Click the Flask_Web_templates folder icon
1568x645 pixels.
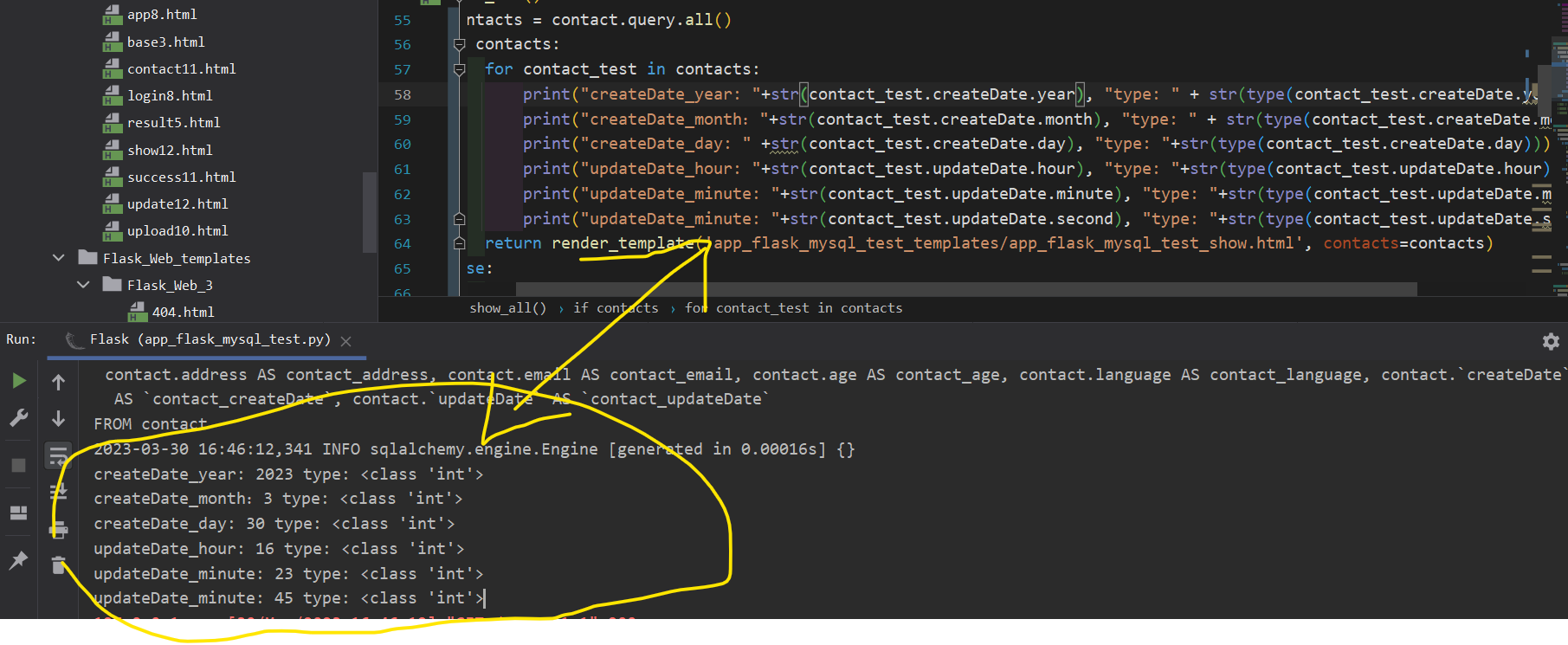(87, 257)
